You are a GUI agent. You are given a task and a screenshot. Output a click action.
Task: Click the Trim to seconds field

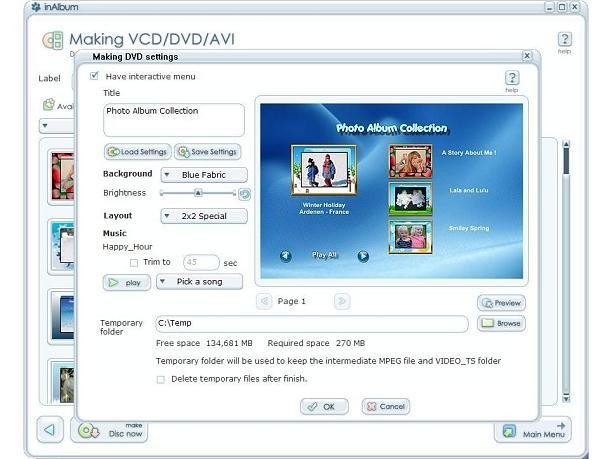point(201,262)
